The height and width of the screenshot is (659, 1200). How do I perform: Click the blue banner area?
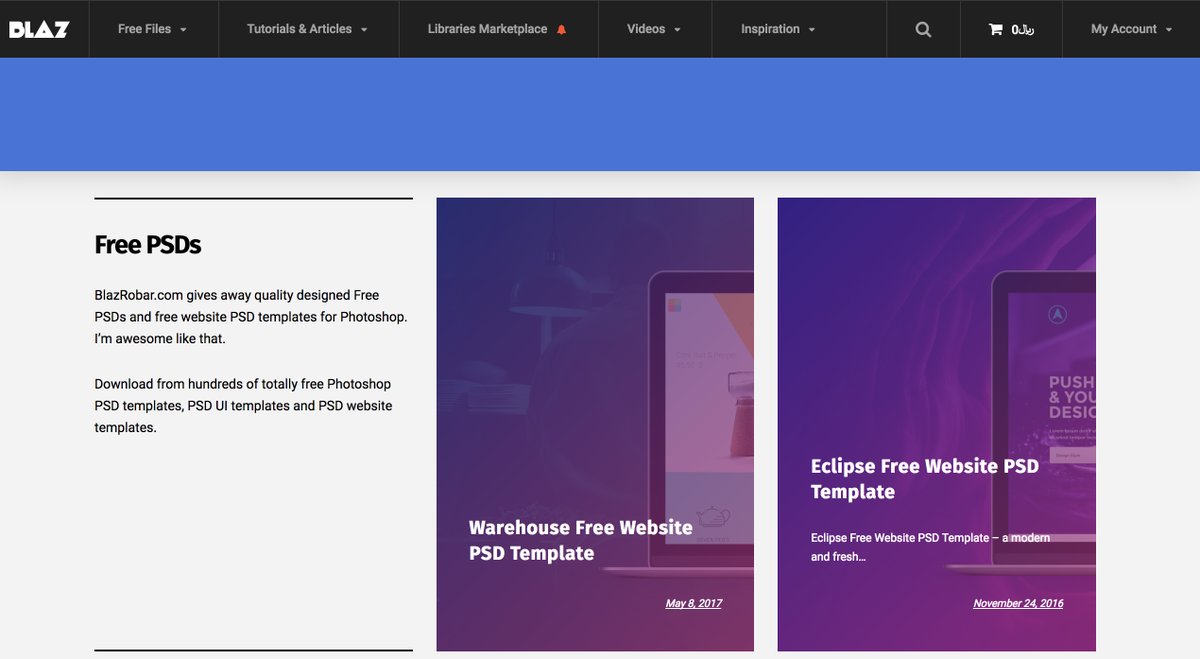[600, 114]
